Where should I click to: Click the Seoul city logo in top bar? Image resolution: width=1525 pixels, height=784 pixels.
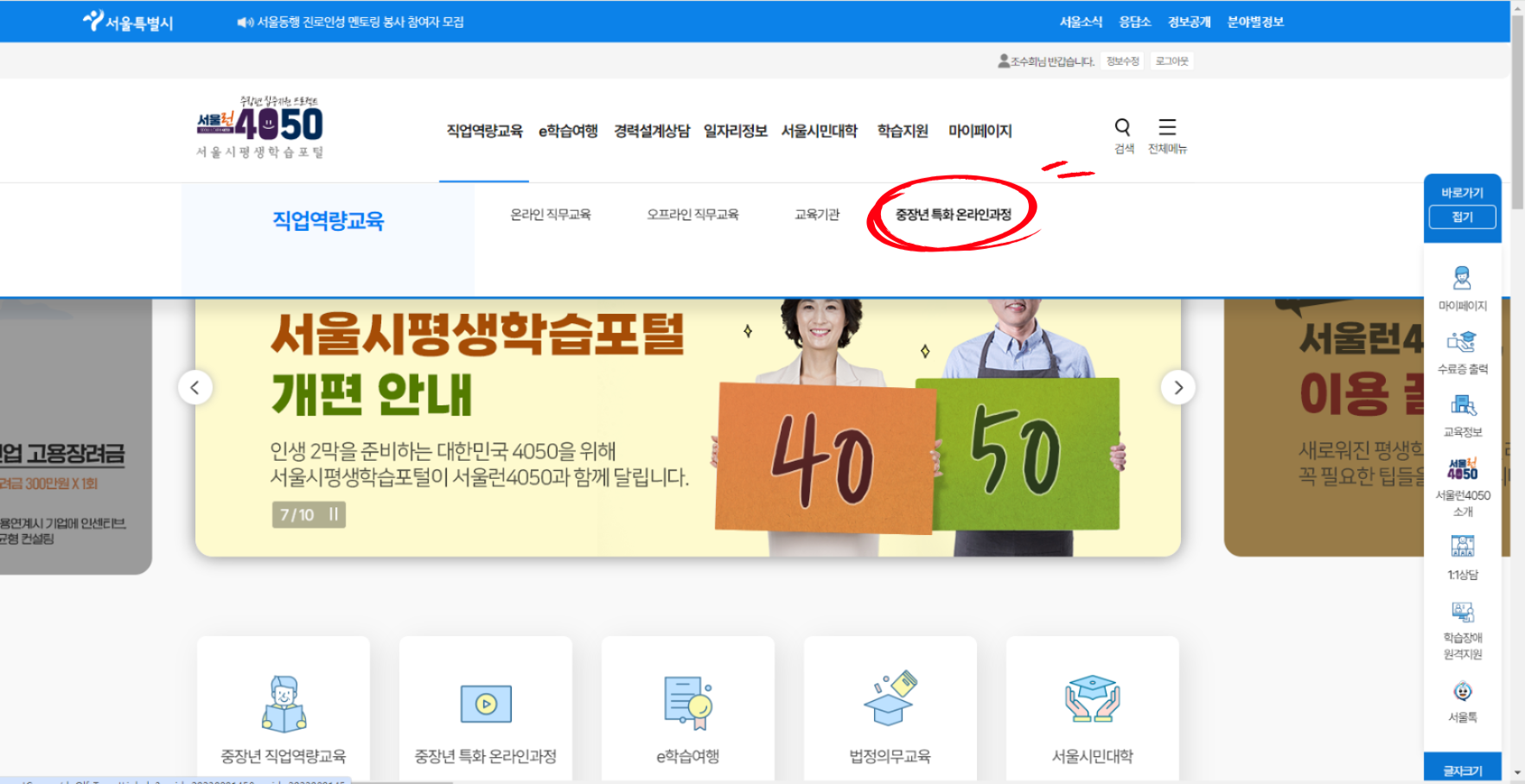128,22
